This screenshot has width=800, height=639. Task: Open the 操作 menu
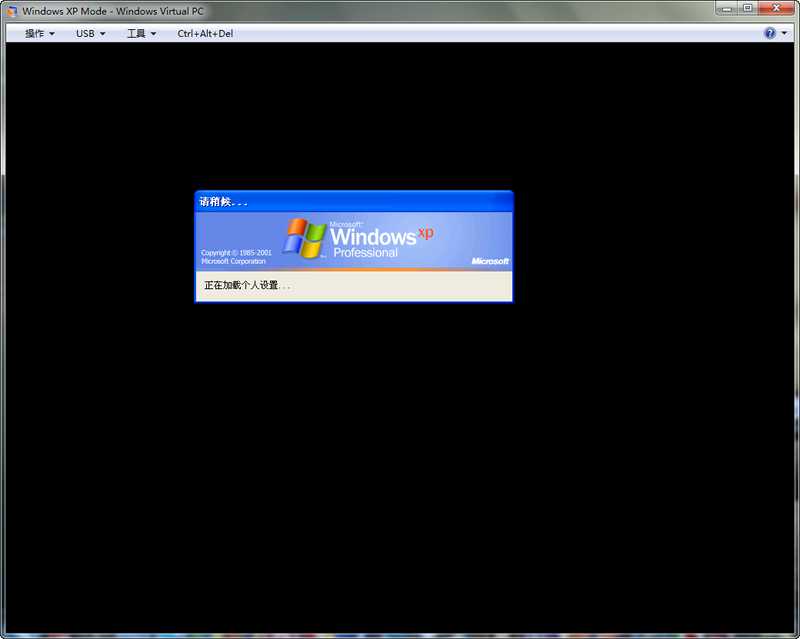pos(39,34)
